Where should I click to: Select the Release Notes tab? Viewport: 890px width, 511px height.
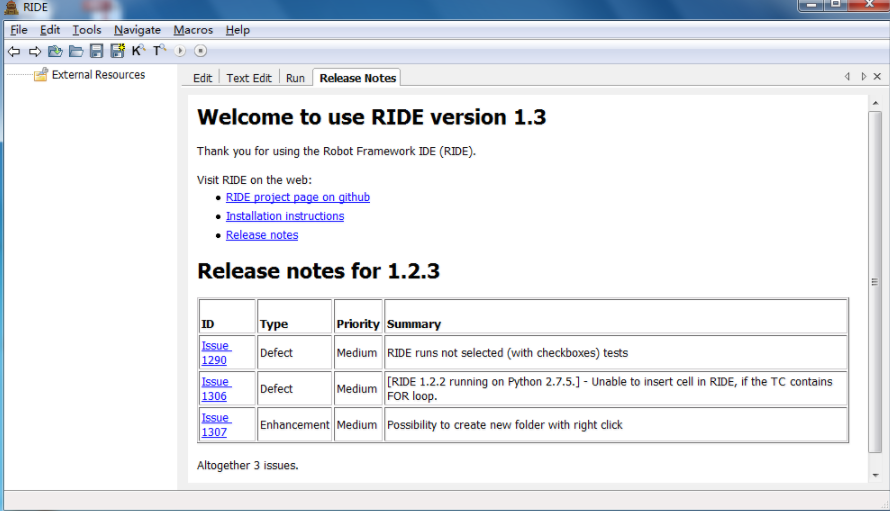point(358,78)
